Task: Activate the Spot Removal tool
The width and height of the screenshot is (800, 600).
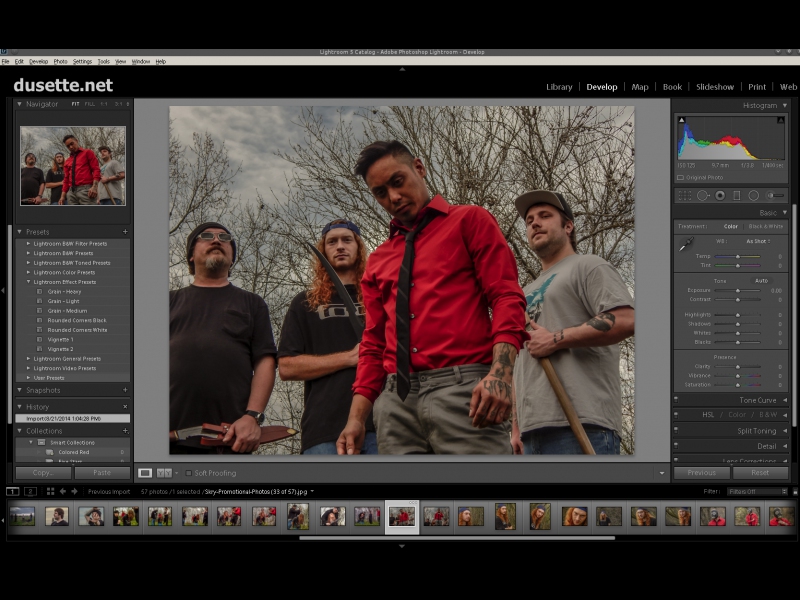Action: (x=702, y=196)
